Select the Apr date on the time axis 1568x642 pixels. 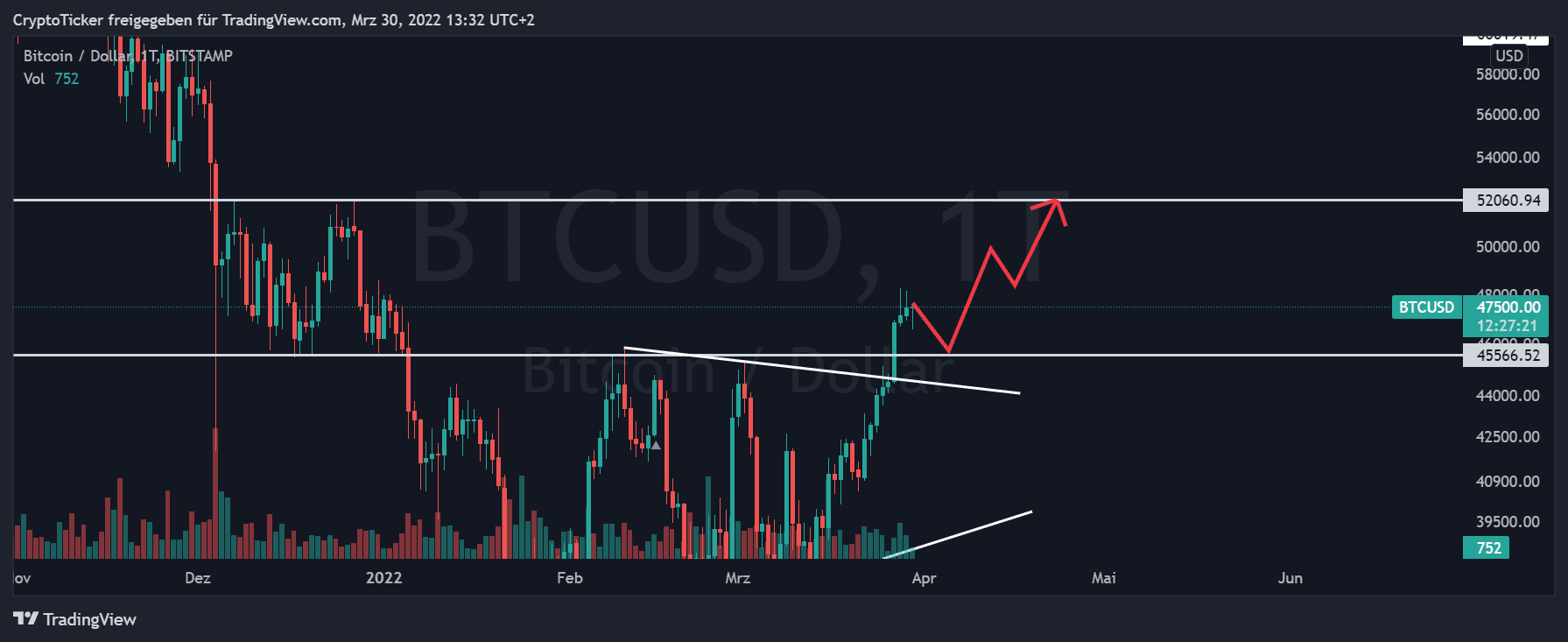point(924,578)
